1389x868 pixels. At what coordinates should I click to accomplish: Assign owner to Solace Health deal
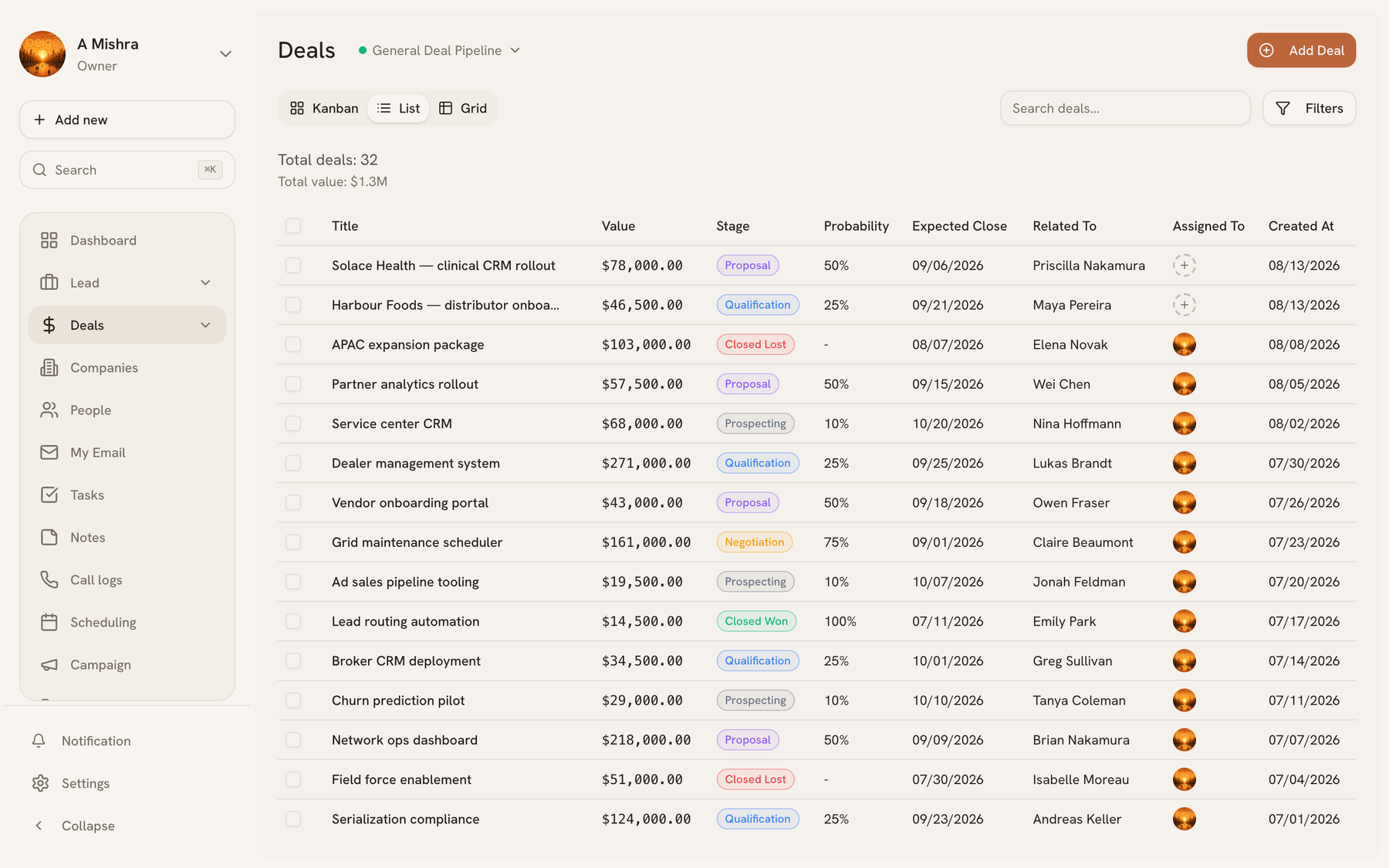tap(1185, 265)
